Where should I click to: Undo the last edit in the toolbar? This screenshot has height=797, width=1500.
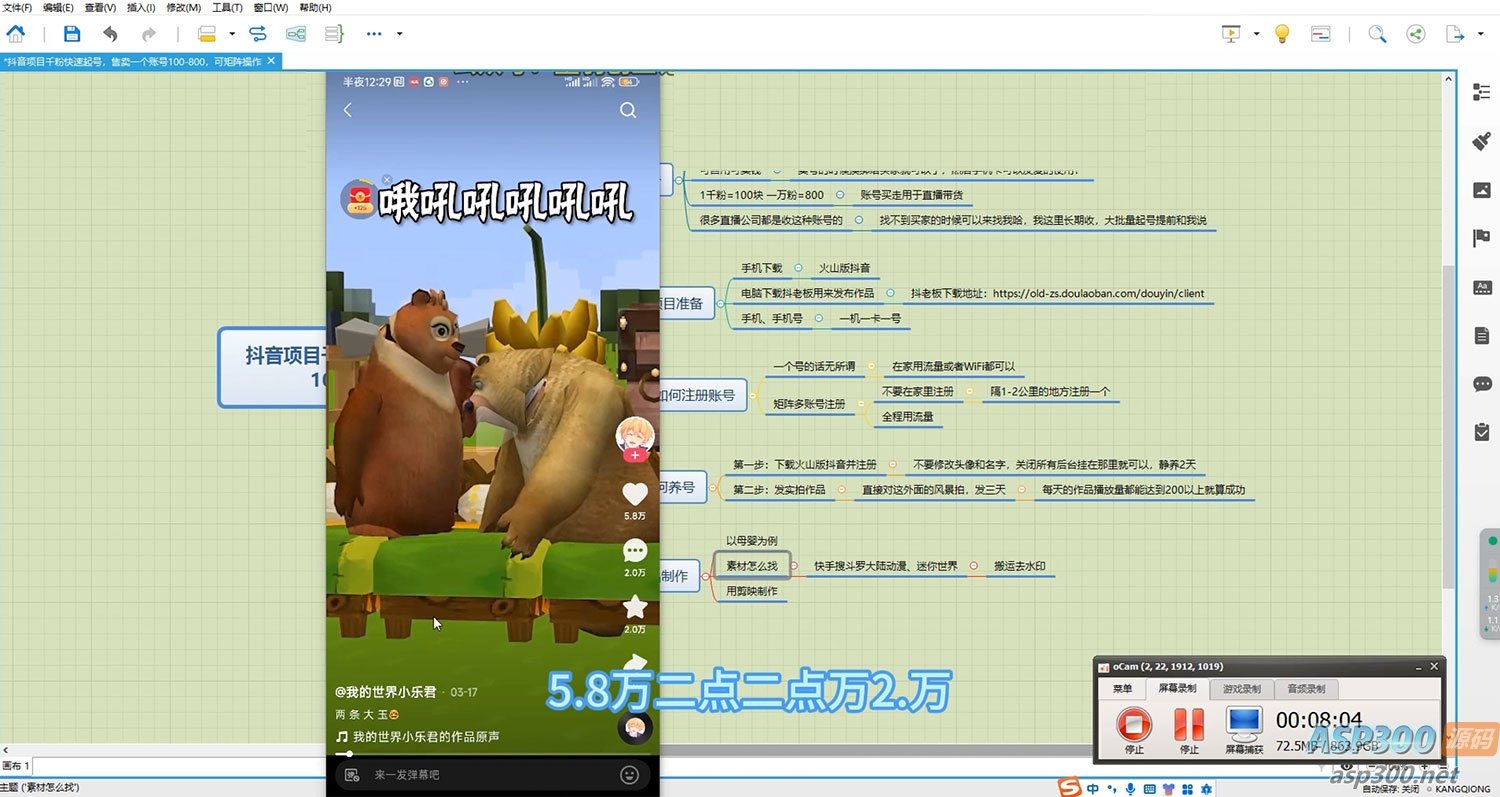[110, 34]
